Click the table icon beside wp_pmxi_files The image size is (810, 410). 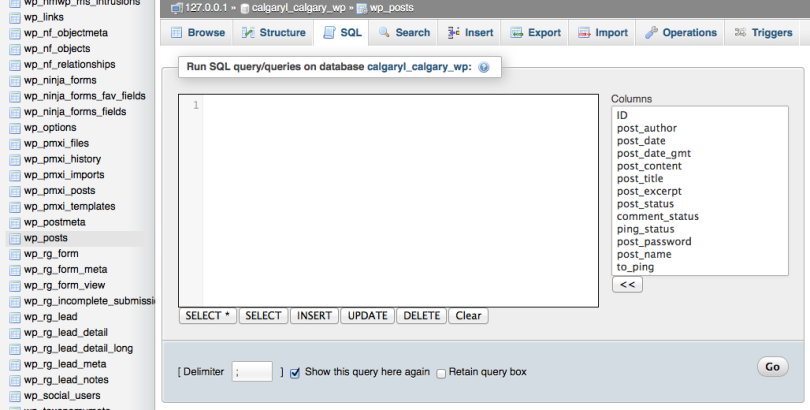click(15, 144)
